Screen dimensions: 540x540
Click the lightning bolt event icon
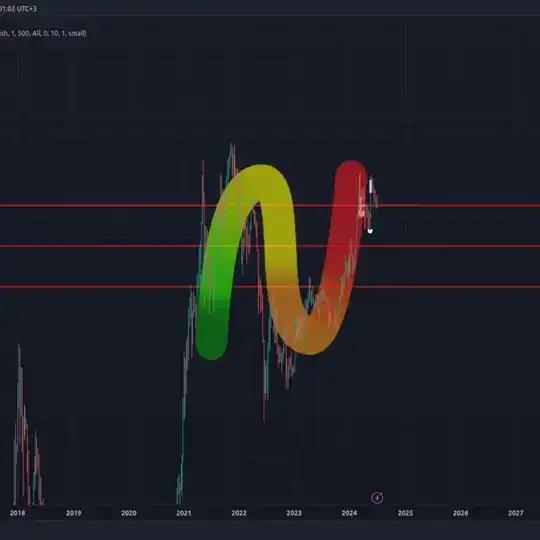pyautogui.click(x=377, y=498)
